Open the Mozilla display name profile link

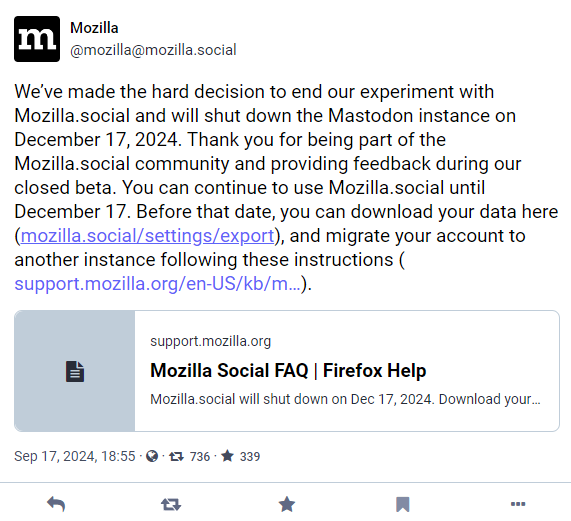tap(94, 28)
